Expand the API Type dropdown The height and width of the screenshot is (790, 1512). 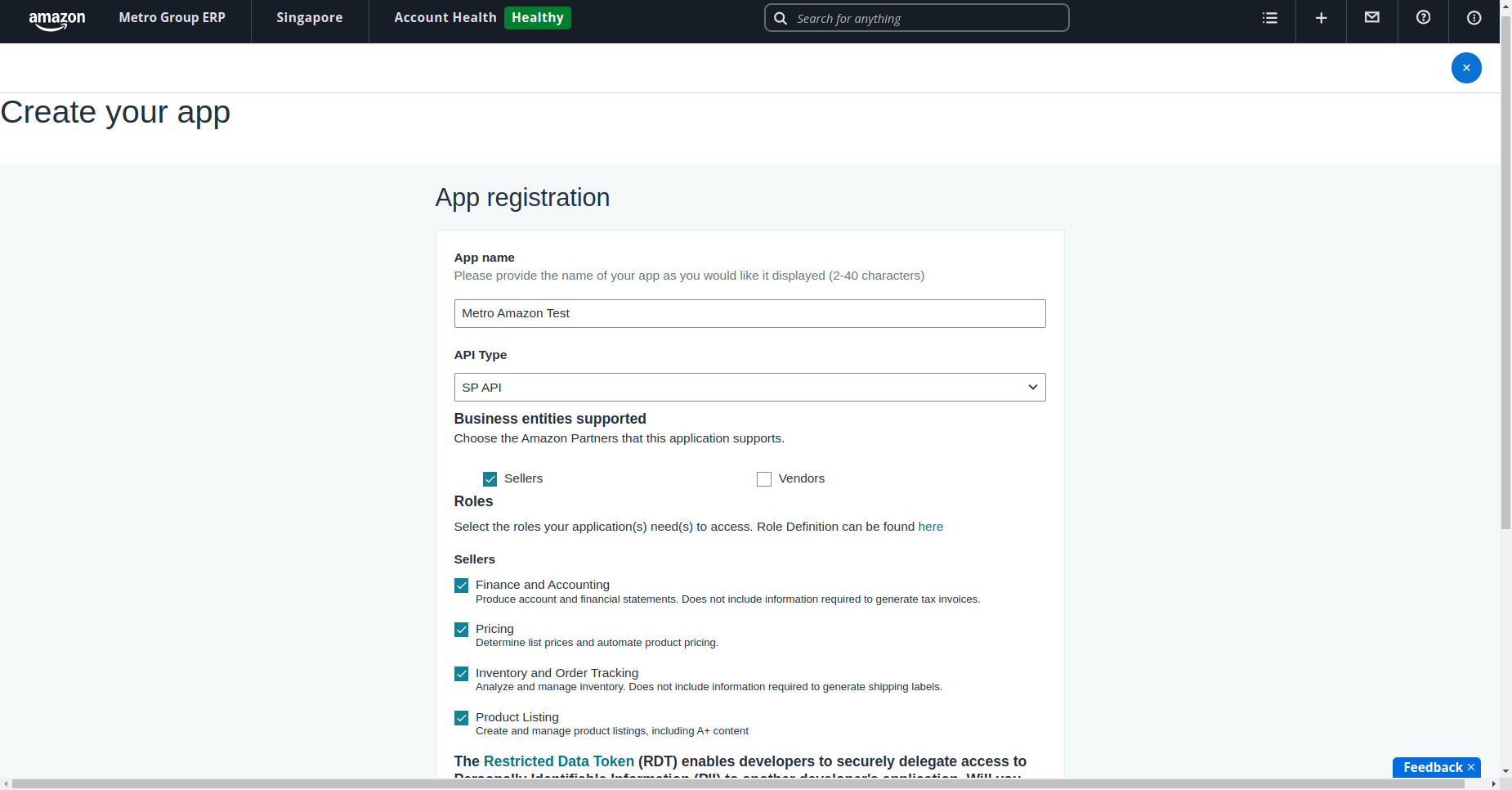point(749,388)
